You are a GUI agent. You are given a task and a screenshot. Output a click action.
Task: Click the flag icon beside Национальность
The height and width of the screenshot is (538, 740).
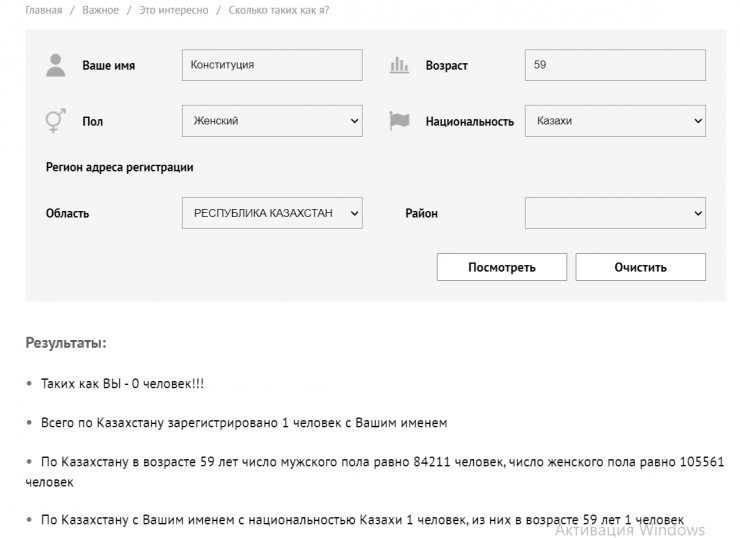tap(399, 121)
